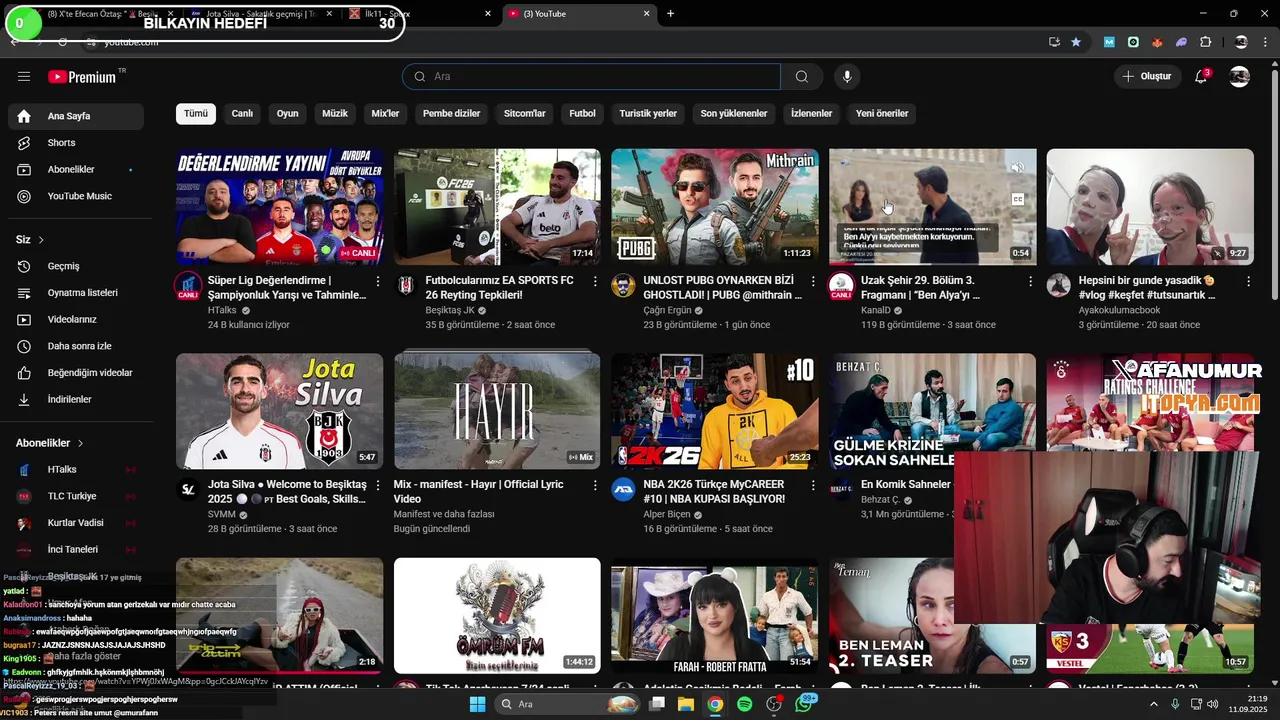1280x720 pixels.
Task: Open WhatsApp from the taskbar
Action: 804,704
